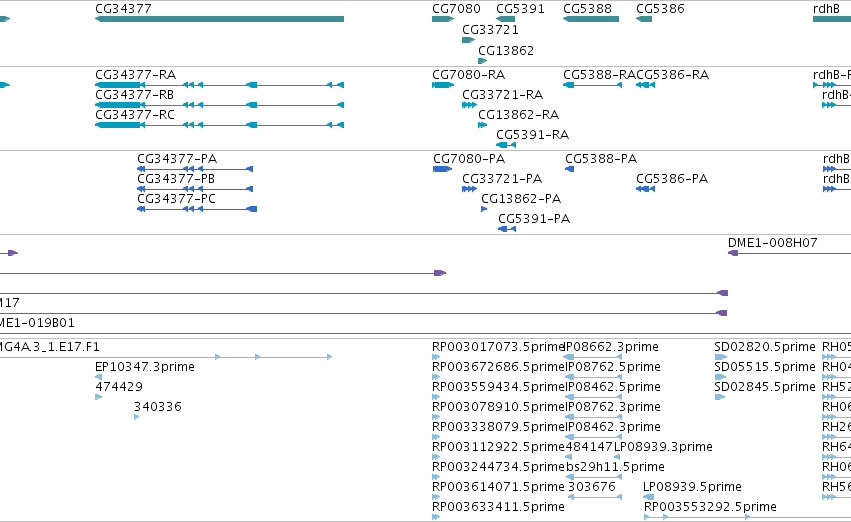851x522 pixels.
Task: Select the LP08939.5prime EST label
Action: (693, 487)
